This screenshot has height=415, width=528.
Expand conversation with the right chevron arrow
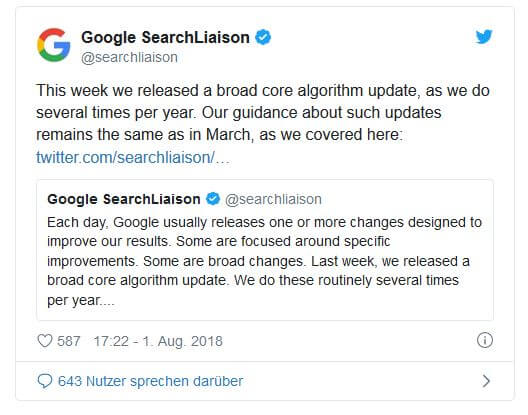(486, 381)
